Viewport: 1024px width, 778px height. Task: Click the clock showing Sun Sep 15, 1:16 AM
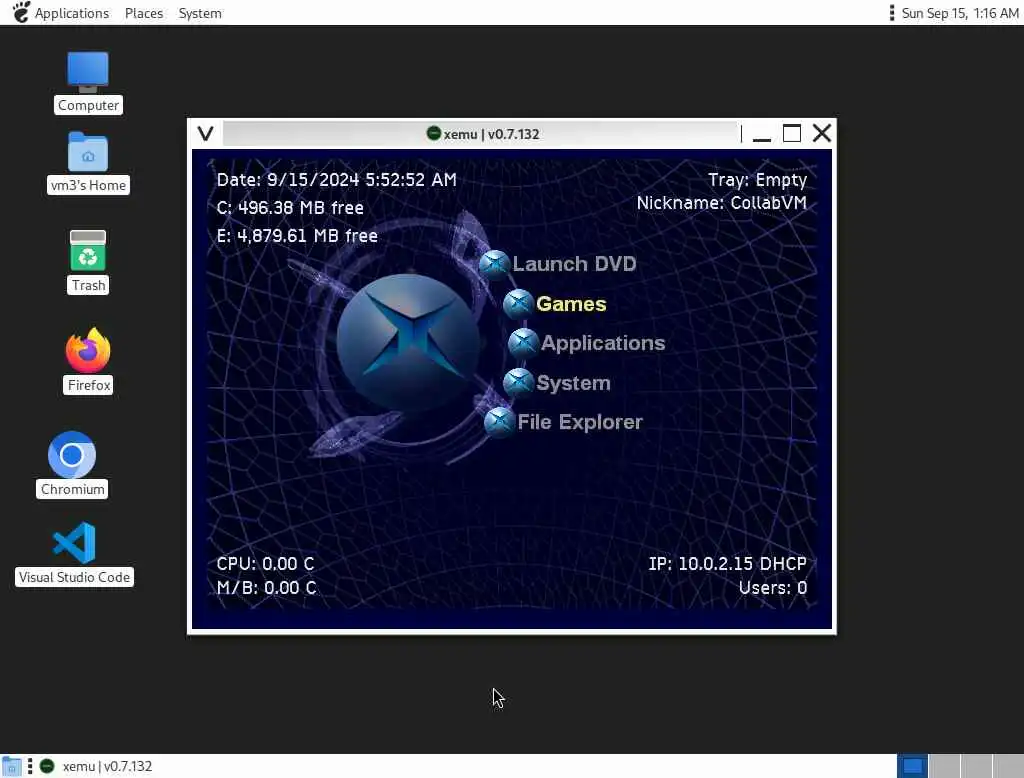(x=960, y=13)
